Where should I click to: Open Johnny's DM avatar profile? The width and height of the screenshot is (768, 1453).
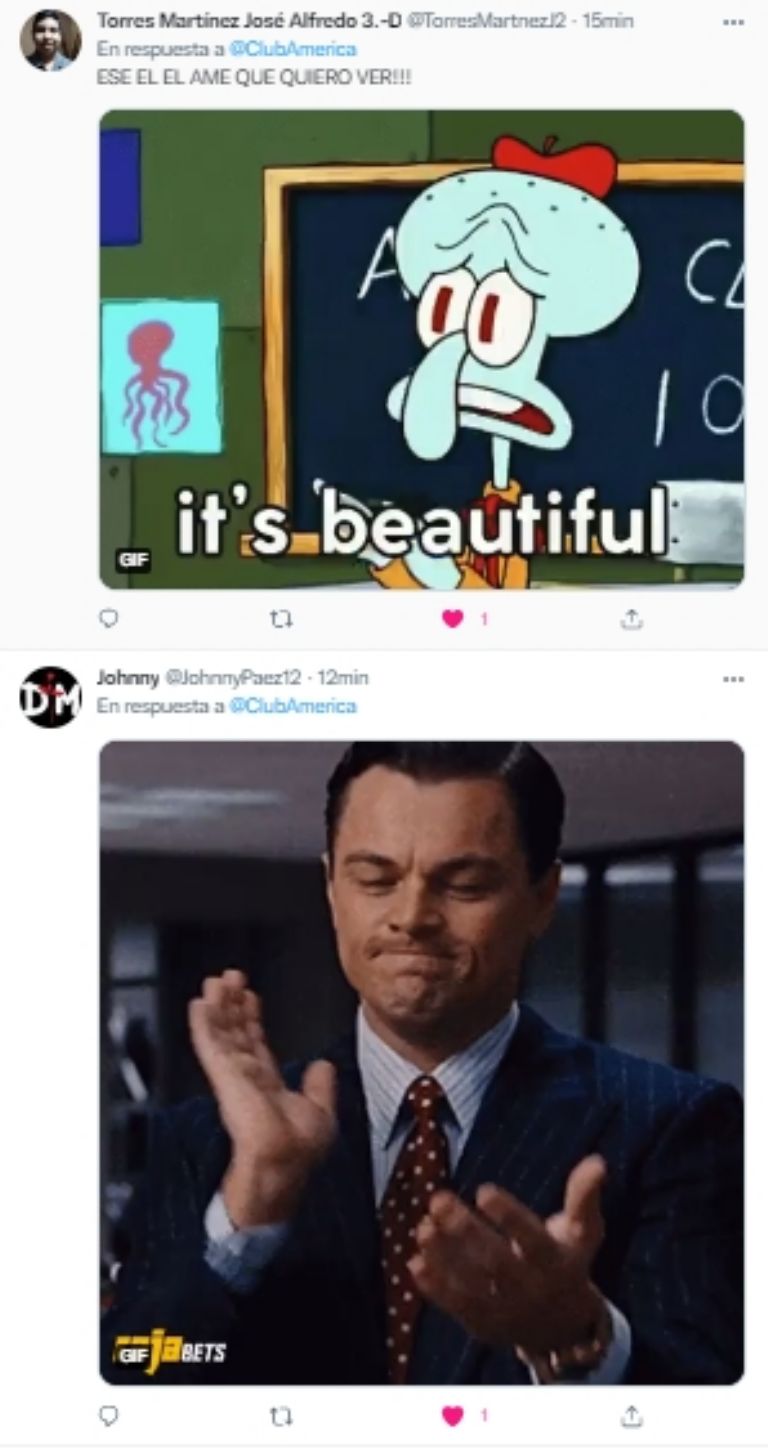point(50,697)
